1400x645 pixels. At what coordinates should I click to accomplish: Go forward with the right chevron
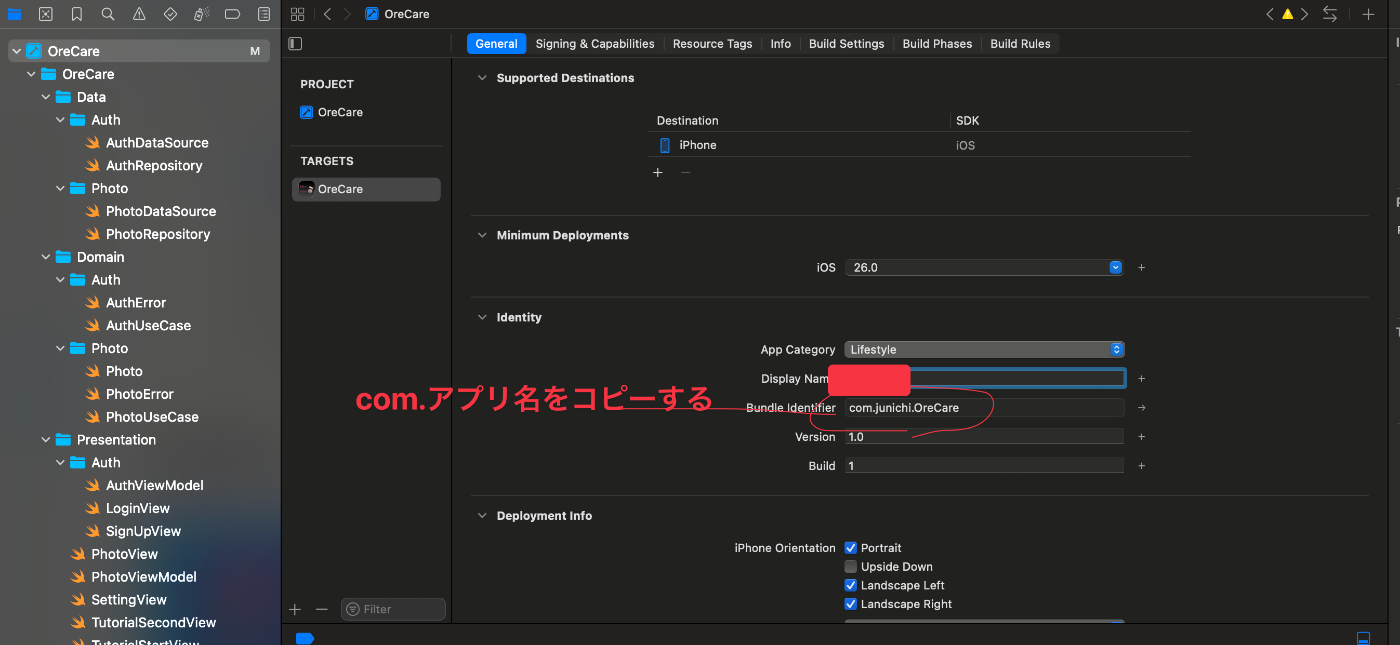pyautogui.click(x=347, y=14)
